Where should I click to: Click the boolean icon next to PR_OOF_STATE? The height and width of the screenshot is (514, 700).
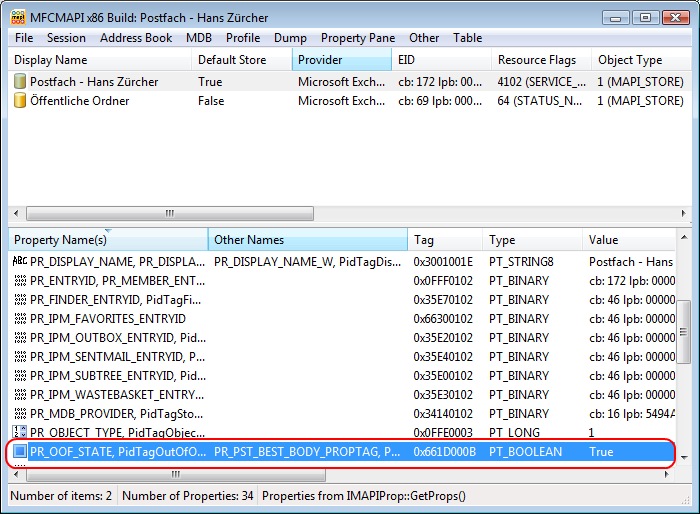[x=20, y=451]
